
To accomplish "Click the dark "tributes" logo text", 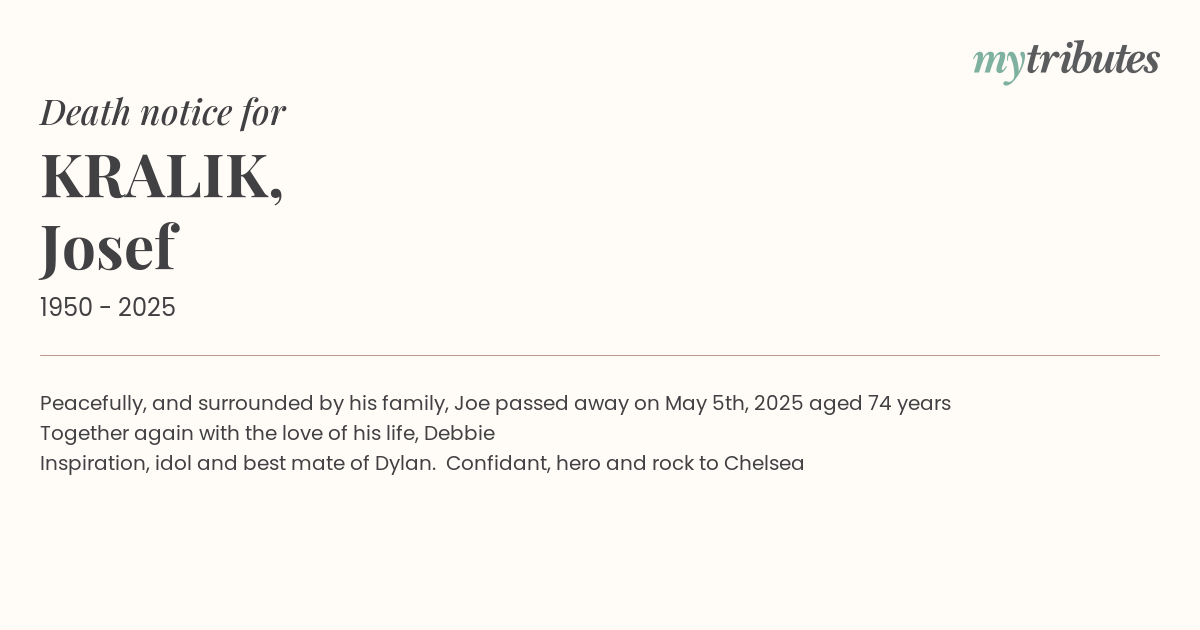I will point(1093,59).
